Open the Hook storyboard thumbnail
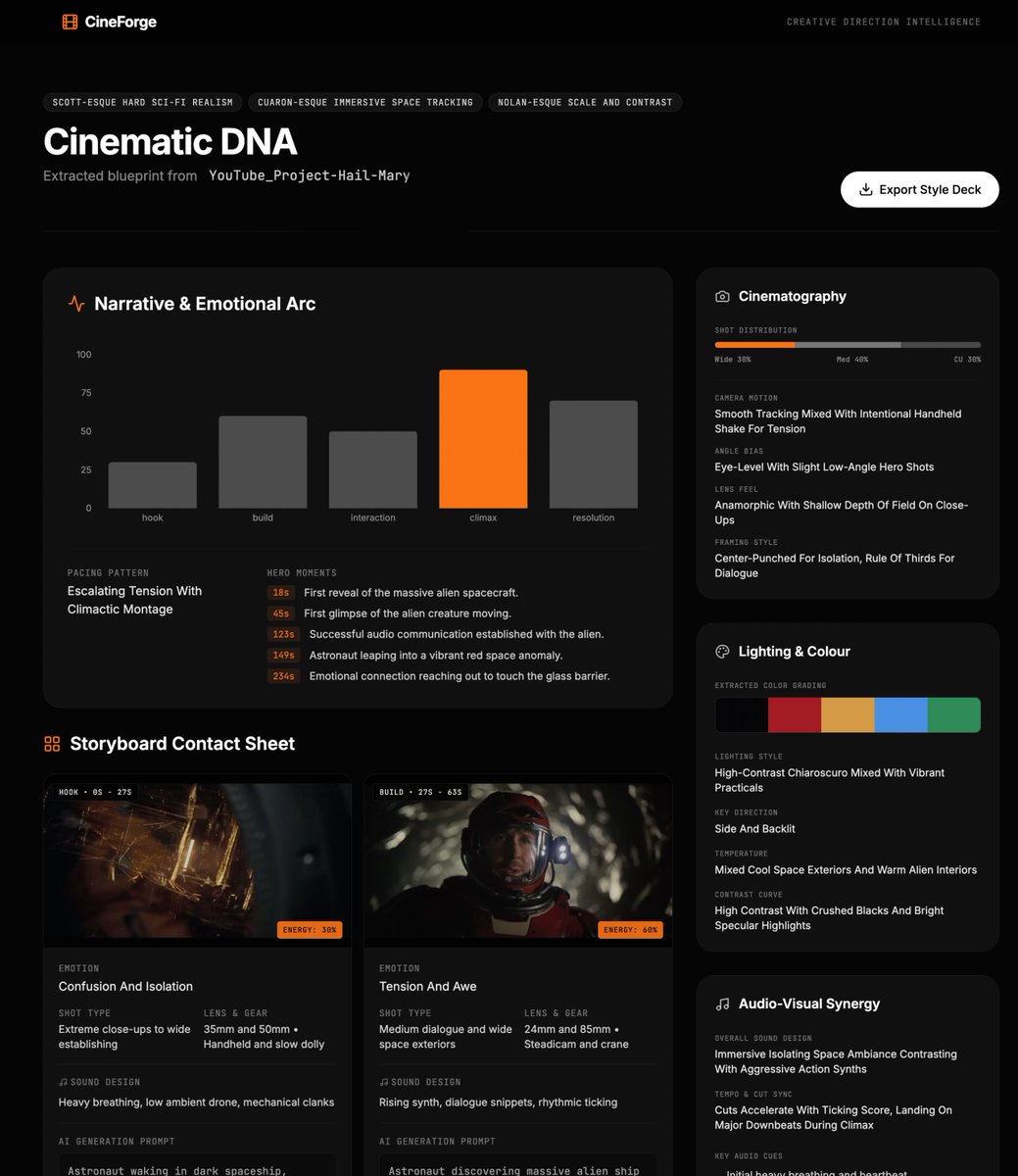 [x=197, y=860]
